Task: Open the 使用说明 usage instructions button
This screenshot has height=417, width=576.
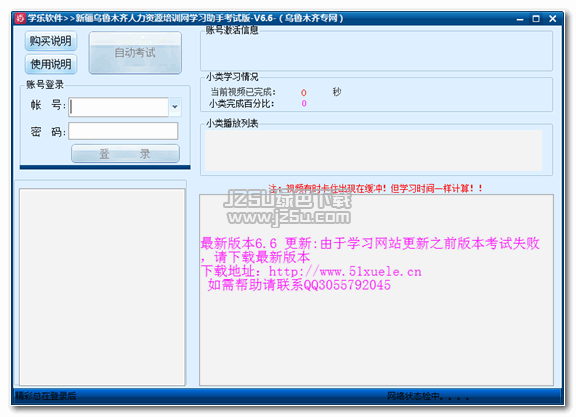Action: [x=51, y=64]
